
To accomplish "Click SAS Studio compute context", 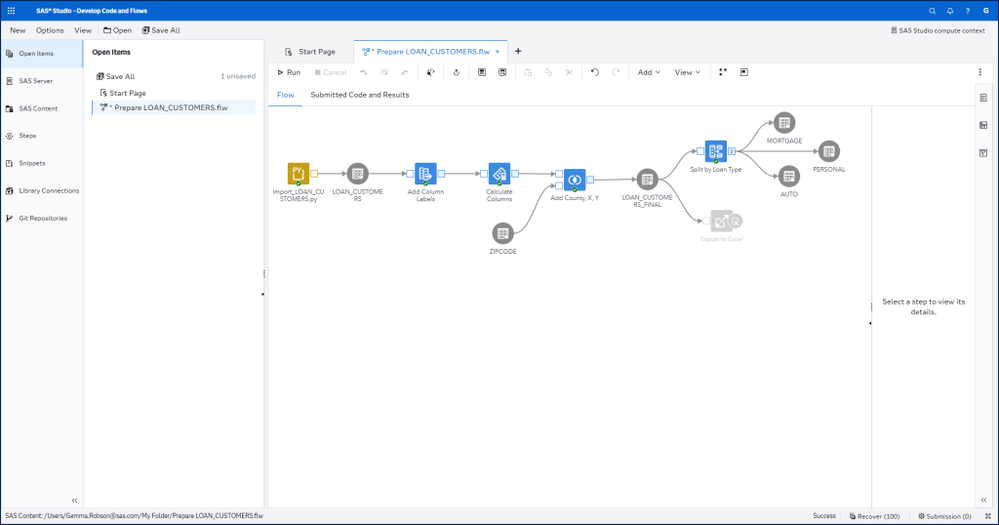I will (937, 31).
